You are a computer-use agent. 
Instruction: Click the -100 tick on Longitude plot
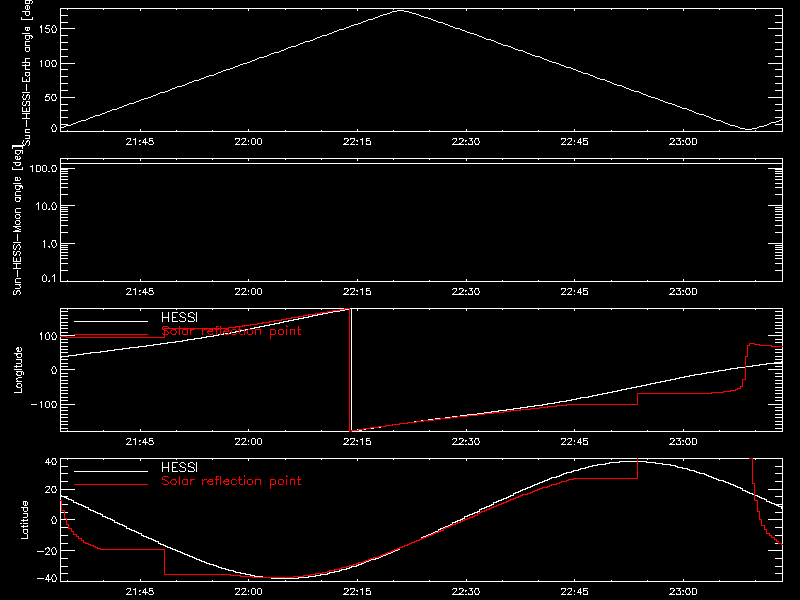[x=43, y=404]
